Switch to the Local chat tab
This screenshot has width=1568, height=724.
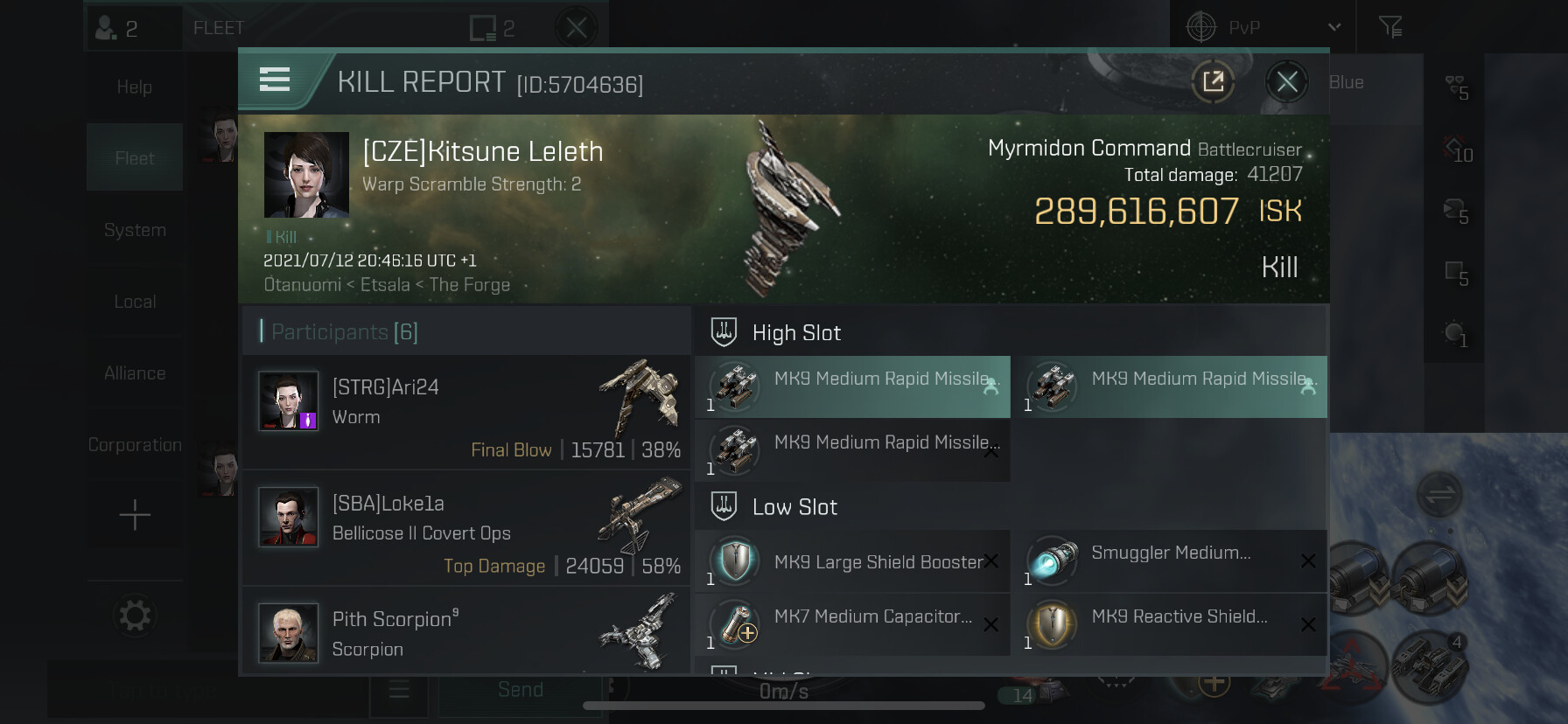135,302
